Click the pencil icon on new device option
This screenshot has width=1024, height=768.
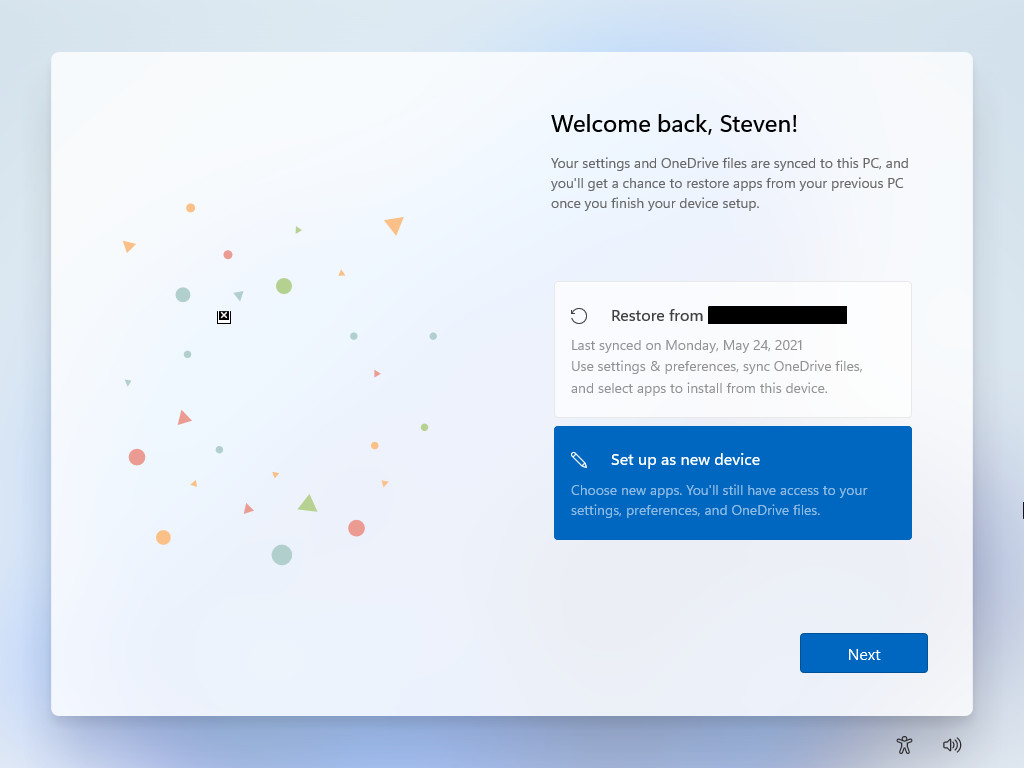click(x=579, y=460)
